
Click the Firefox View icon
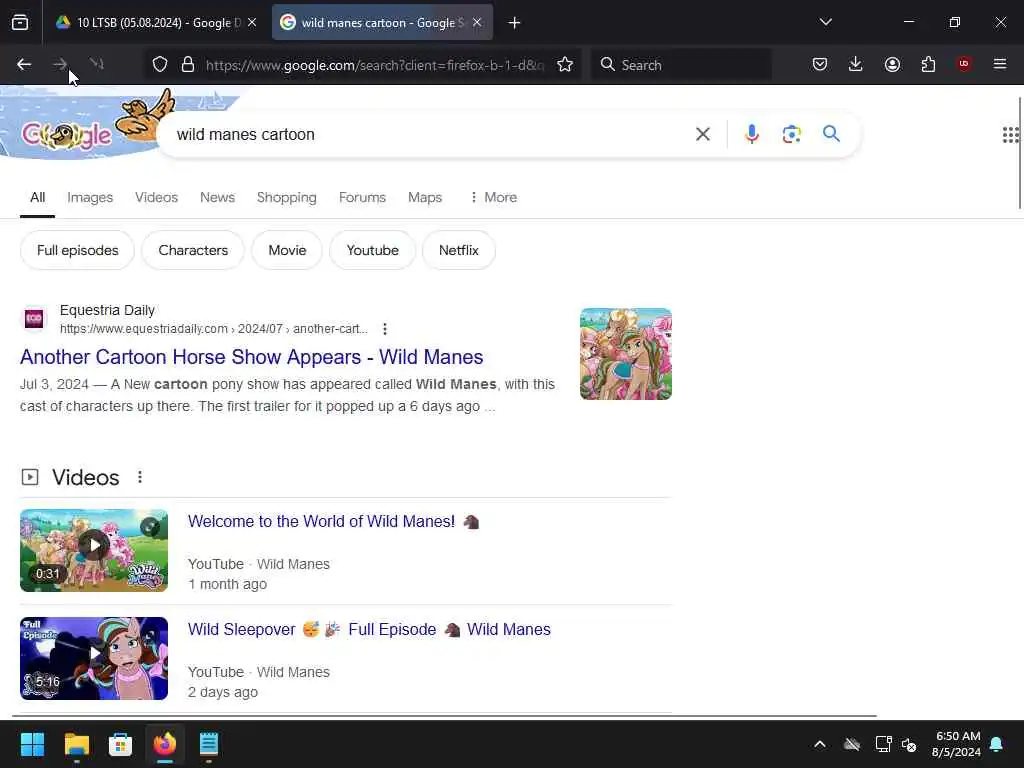coord(20,23)
